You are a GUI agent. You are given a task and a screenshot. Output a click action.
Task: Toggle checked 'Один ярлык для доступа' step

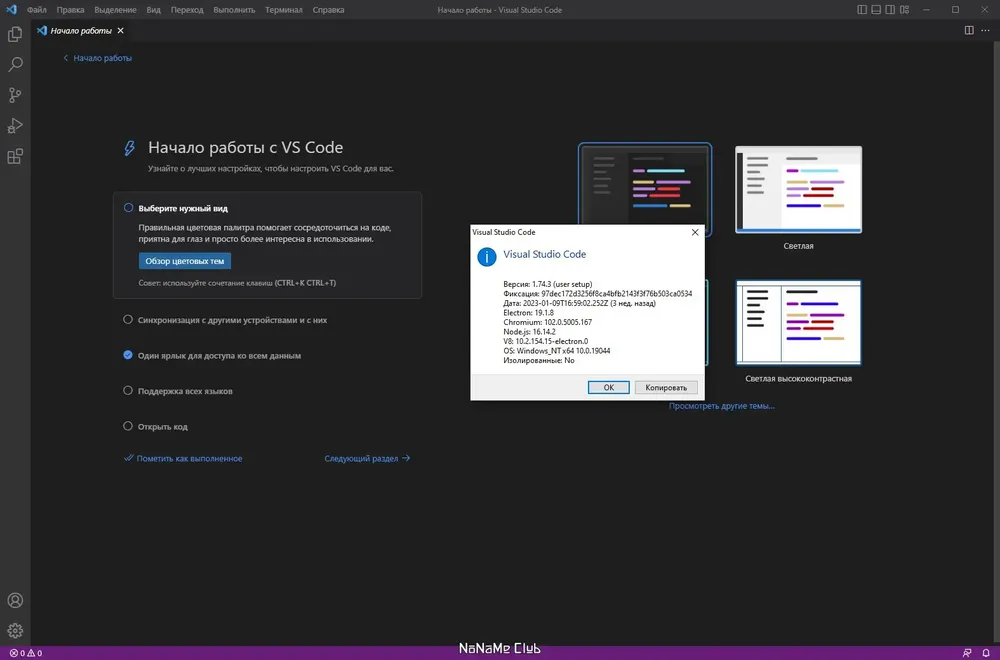[x=128, y=355]
